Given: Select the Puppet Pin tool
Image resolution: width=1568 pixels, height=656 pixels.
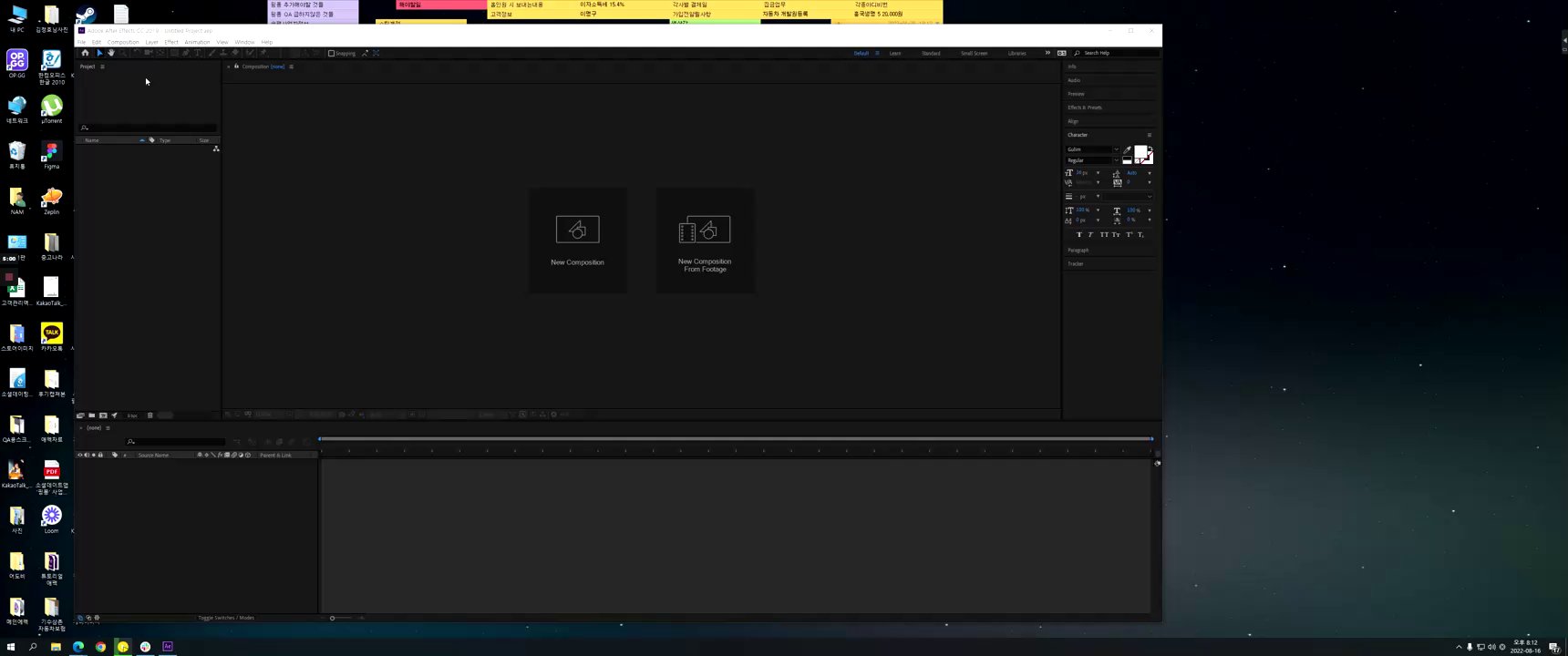Looking at the screenshot, I should (263, 53).
